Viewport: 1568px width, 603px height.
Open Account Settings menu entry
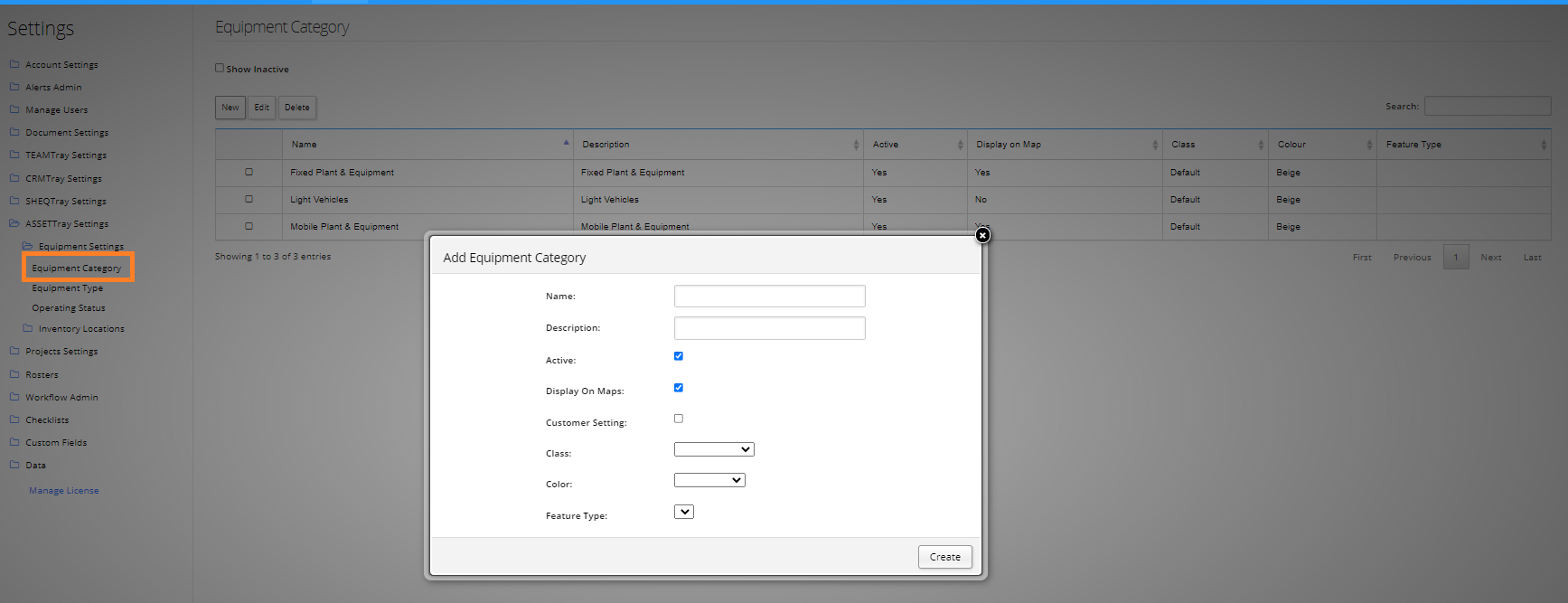(x=61, y=65)
